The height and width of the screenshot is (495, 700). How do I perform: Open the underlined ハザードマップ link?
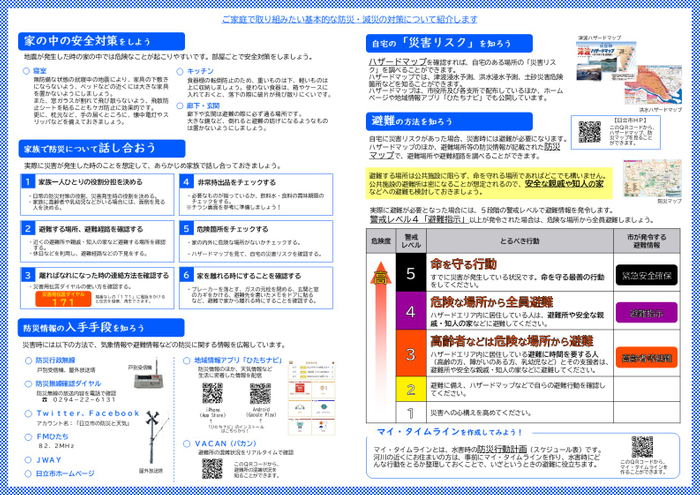[397, 62]
